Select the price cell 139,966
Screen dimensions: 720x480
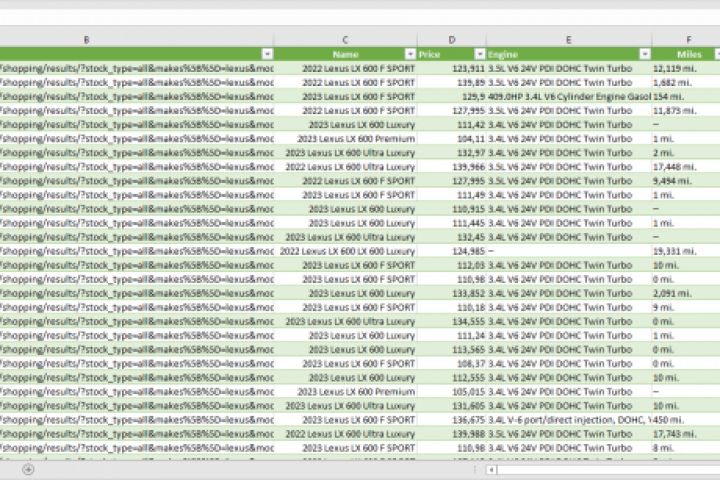[x=451, y=167]
